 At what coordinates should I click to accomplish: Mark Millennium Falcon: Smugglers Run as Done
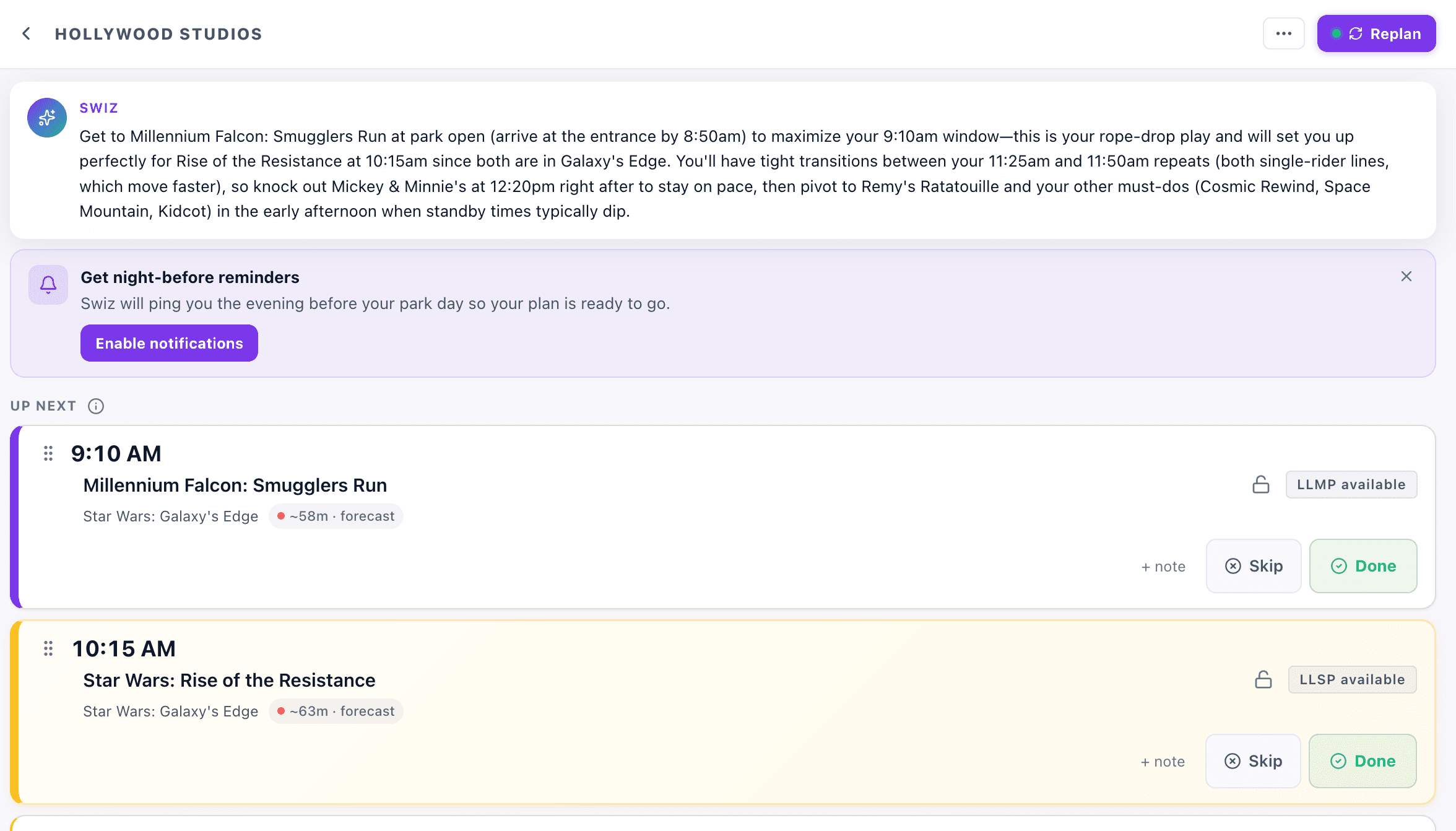point(1363,566)
